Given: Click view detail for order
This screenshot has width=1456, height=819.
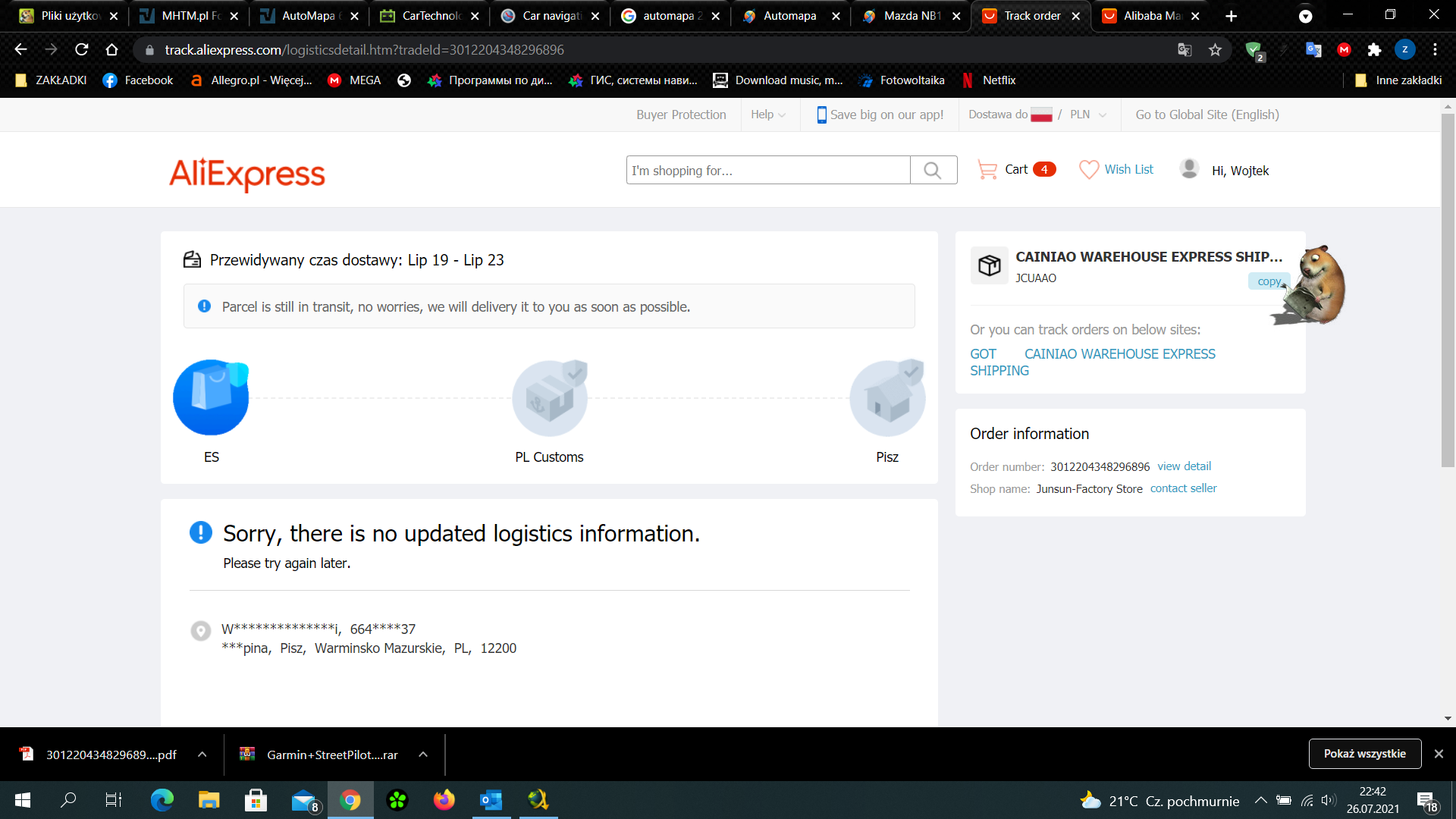Looking at the screenshot, I should [1184, 466].
